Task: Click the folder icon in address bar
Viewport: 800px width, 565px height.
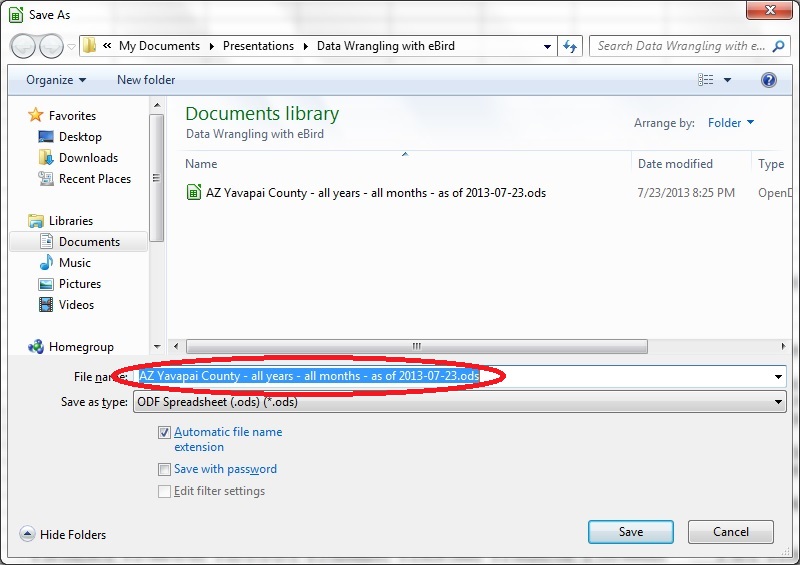Action: [x=89, y=45]
